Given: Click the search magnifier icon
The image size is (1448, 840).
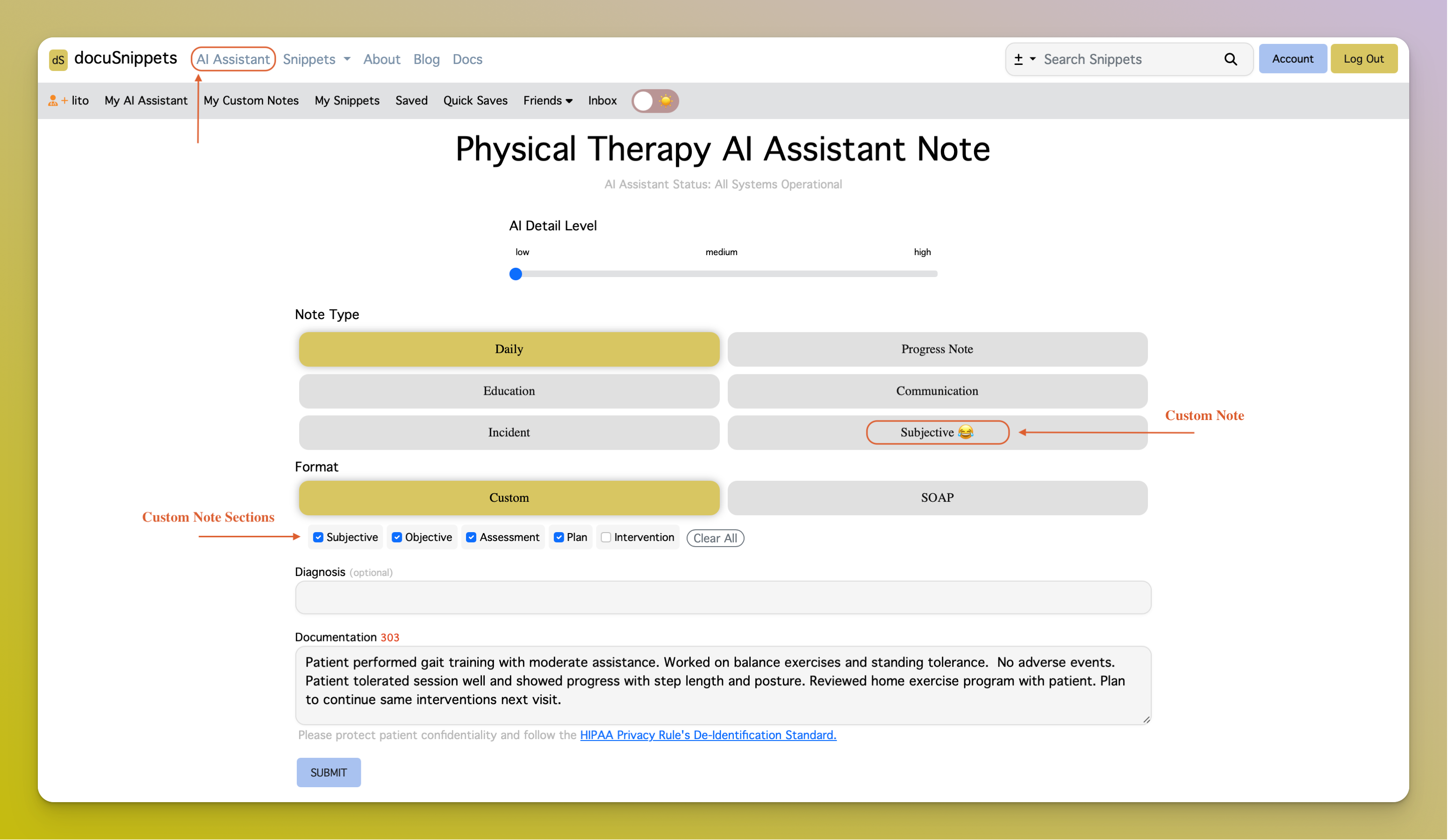Looking at the screenshot, I should click(1230, 59).
